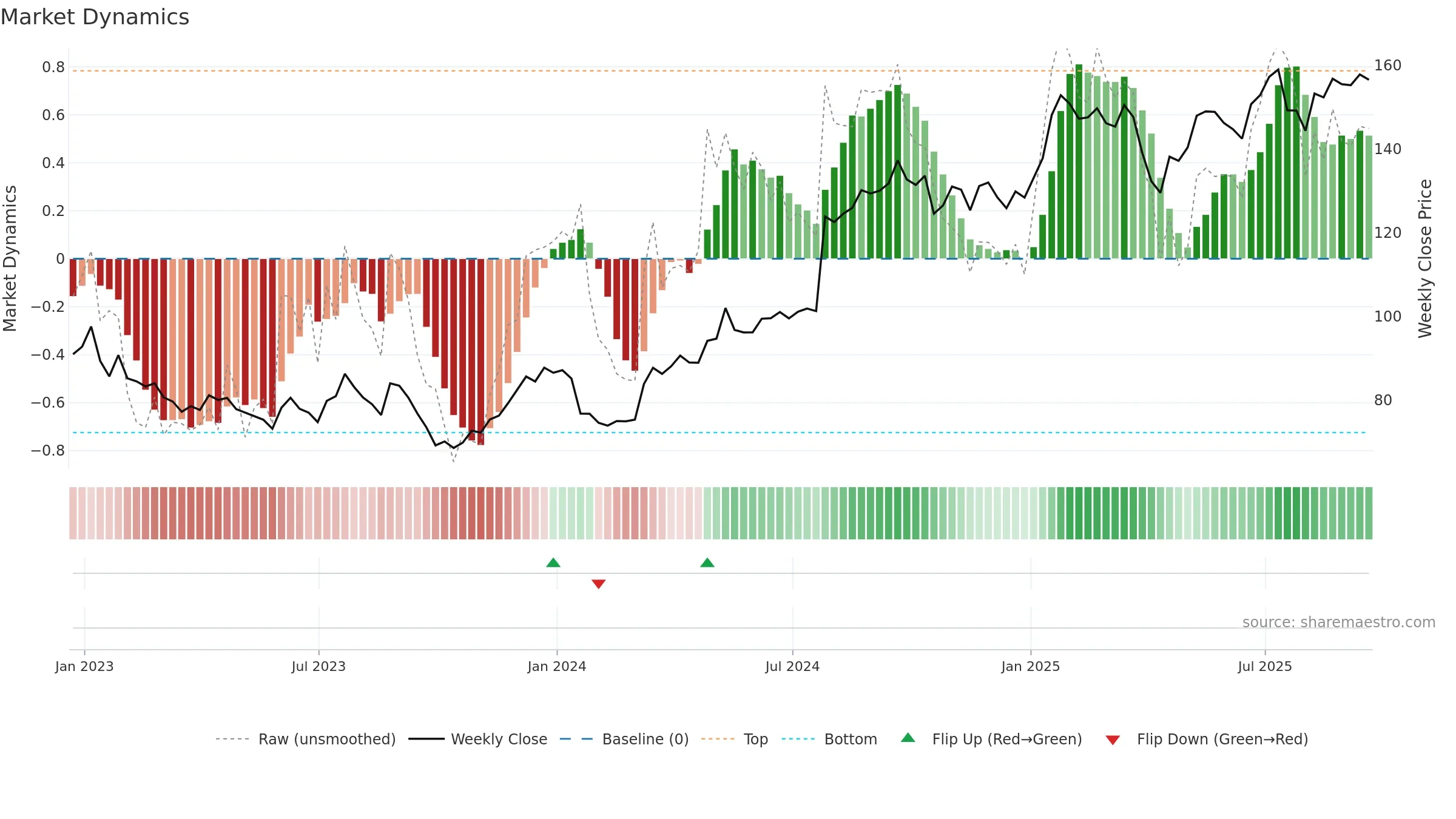Click the 0 left axis tick label
1456x819 pixels.
click(61, 258)
